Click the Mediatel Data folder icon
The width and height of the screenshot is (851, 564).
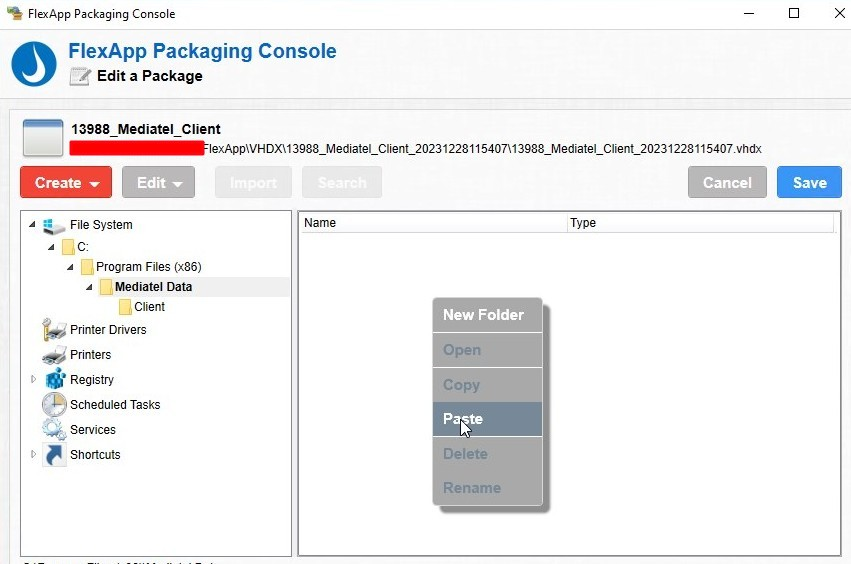click(x=106, y=287)
